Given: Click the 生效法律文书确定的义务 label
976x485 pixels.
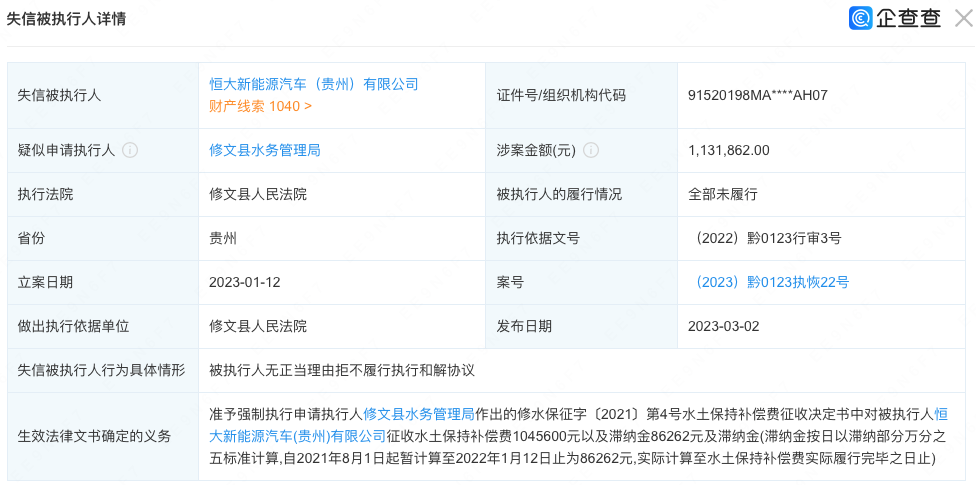Looking at the screenshot, I should 94,436.
